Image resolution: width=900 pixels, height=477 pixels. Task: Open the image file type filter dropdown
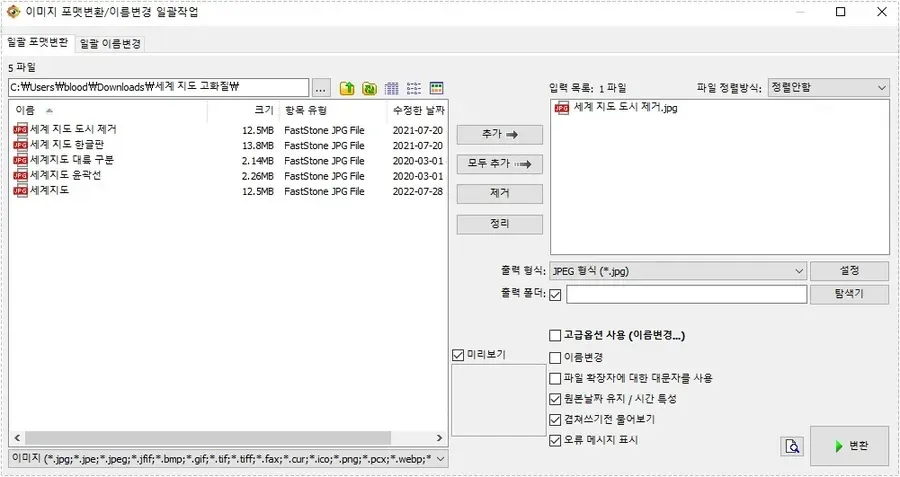click(229, 459)
